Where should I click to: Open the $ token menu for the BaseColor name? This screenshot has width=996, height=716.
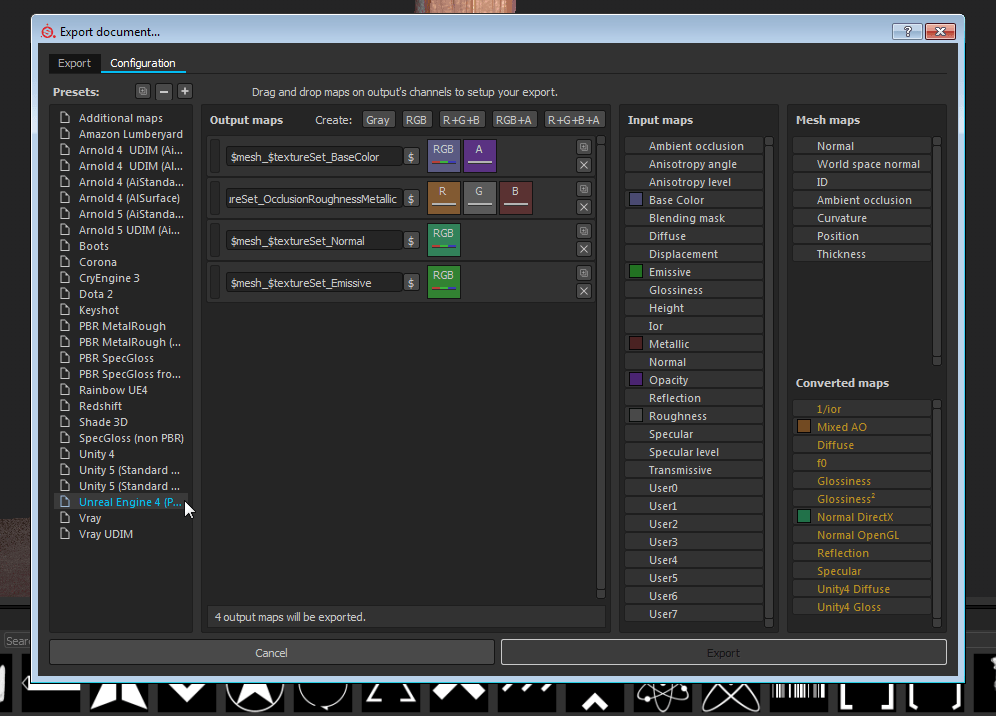tap(411, 157)
